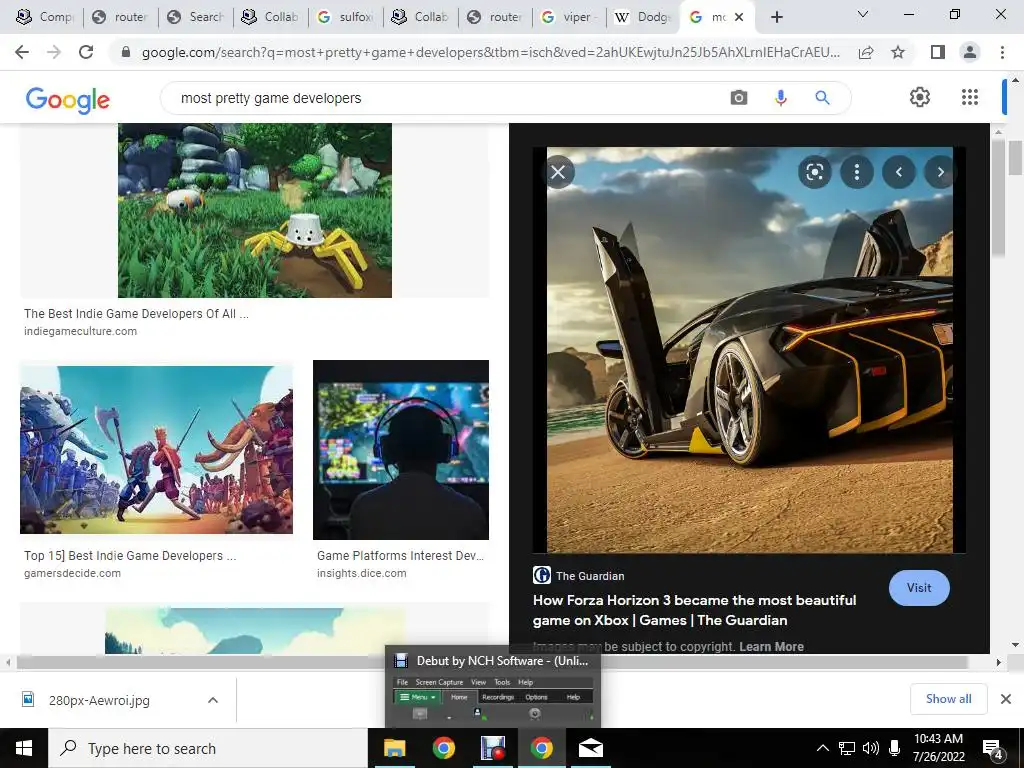This screenshot has width=1024, height=768.
Task: Show previous image in preview
Action: click(899, 172)
